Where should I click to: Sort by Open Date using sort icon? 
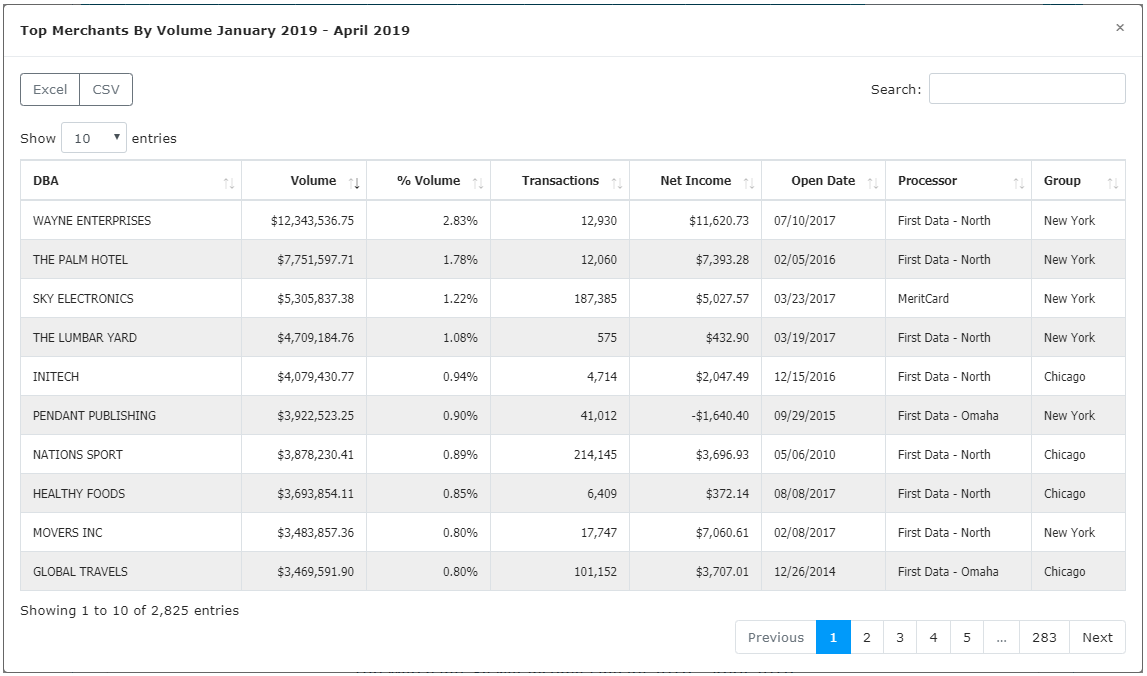tap(873, 183)
